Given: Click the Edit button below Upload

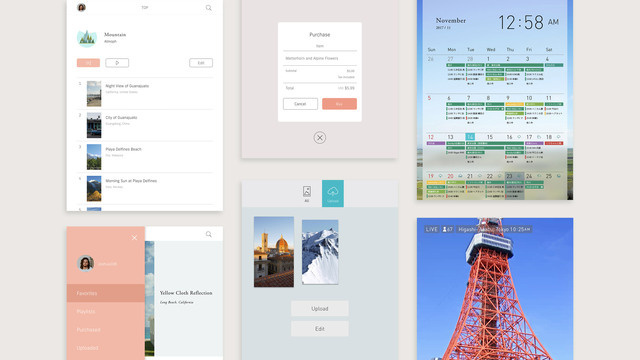Looking at the screenshot, I should [320, 329].
